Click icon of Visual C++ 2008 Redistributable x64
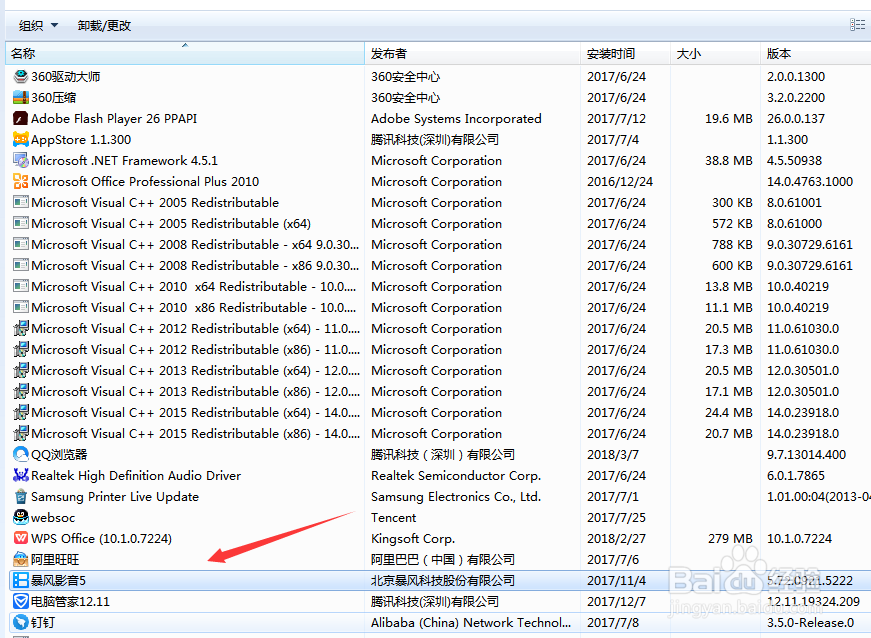871x638 pixels. click(21, 244)
